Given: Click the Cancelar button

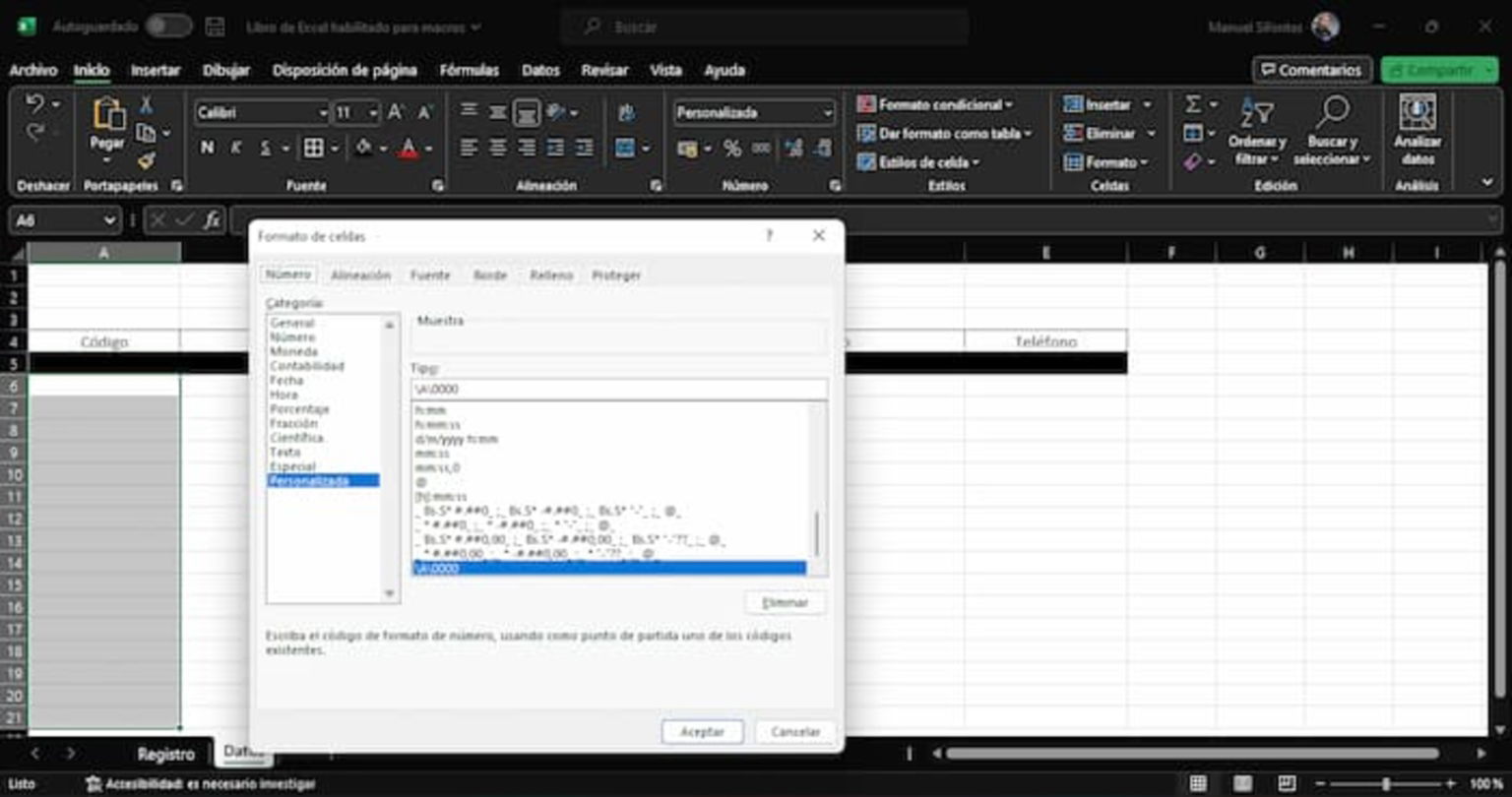Looking at the screenshot, I should pyautogui.click(x=795, y=732).
